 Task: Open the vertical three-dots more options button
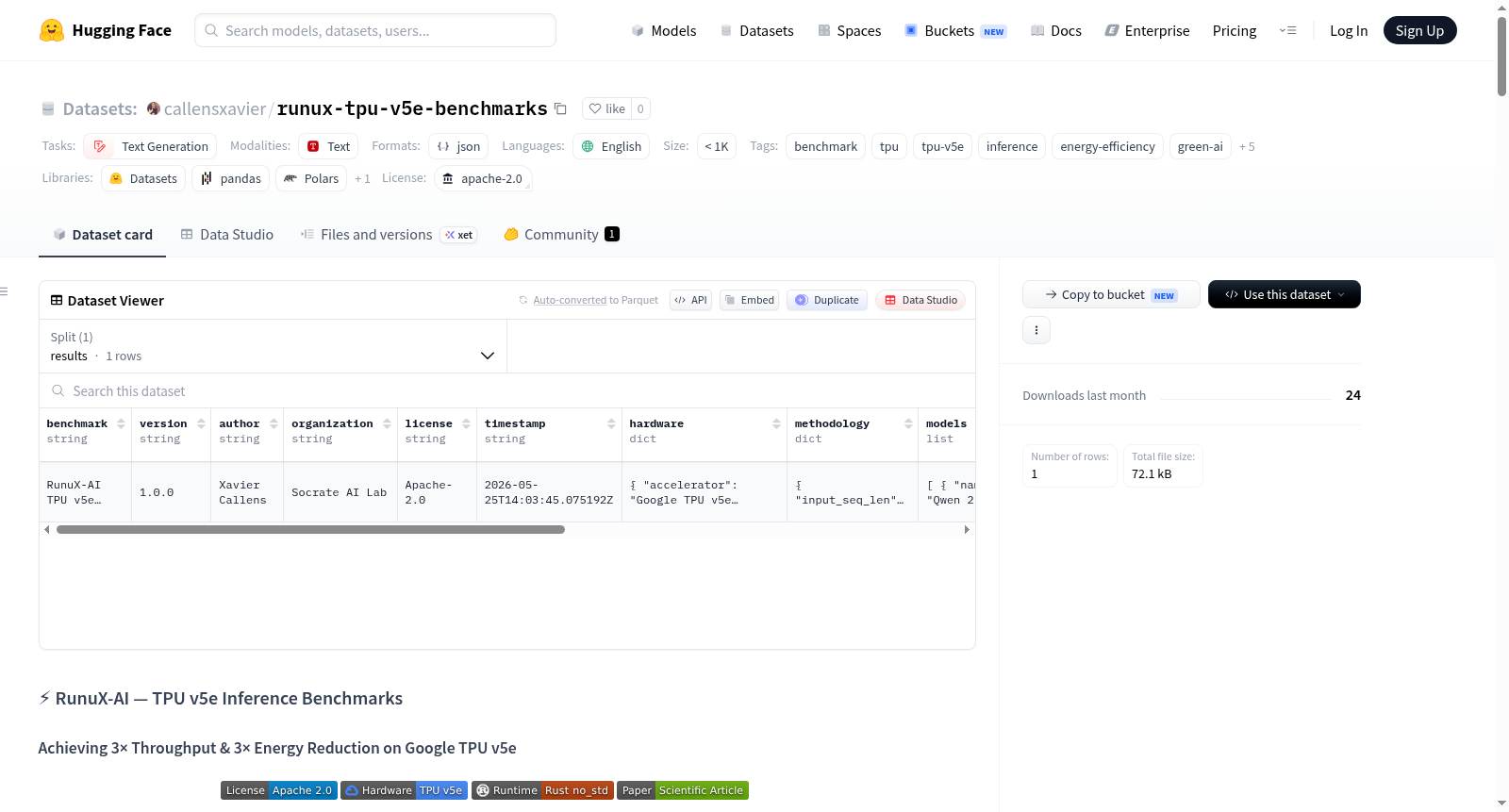click(x=1036, y=330)
